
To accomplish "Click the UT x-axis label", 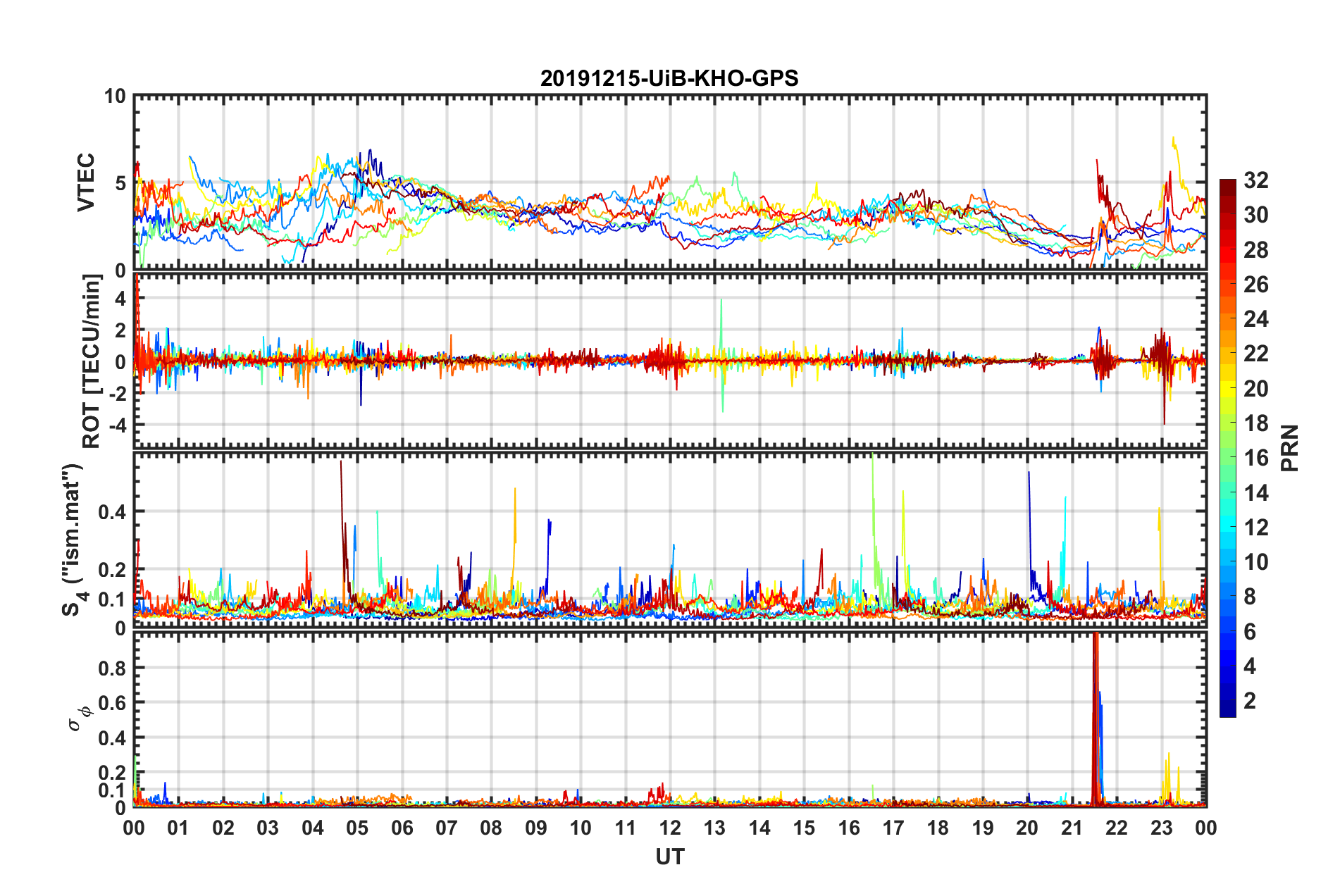I will [670, 857].
